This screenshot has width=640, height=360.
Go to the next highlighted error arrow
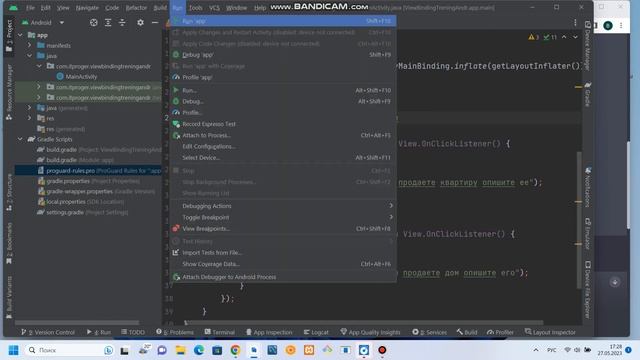575,37
